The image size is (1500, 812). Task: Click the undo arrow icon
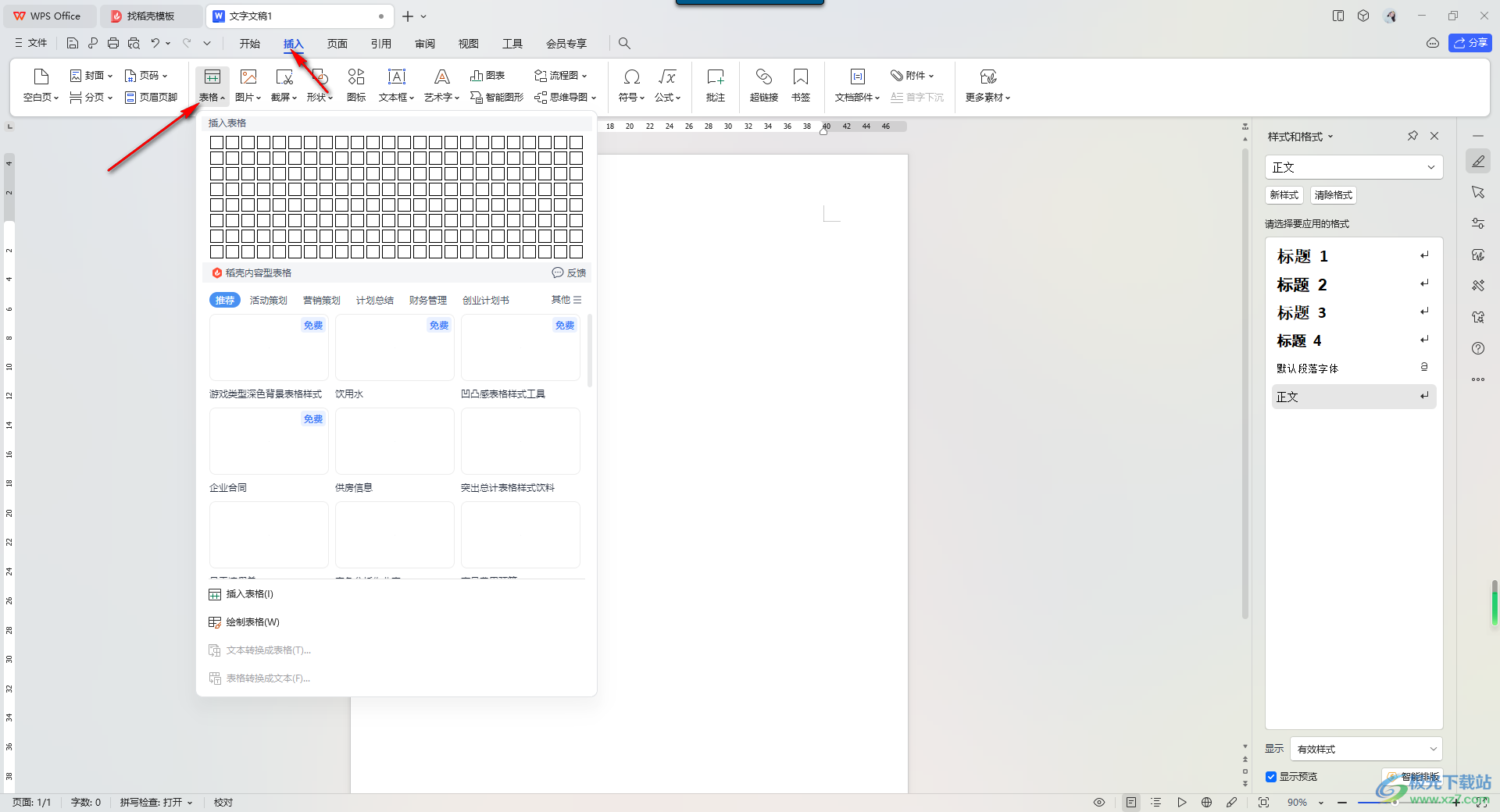coord(155,43)
